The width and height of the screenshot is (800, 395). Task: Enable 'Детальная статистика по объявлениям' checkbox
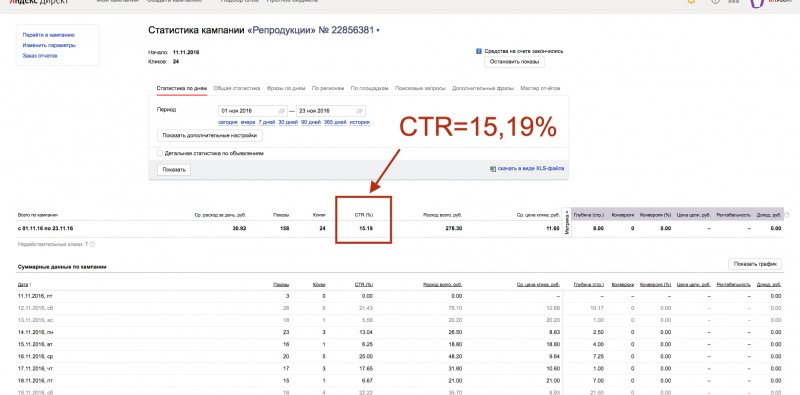(x=160, y=153)
